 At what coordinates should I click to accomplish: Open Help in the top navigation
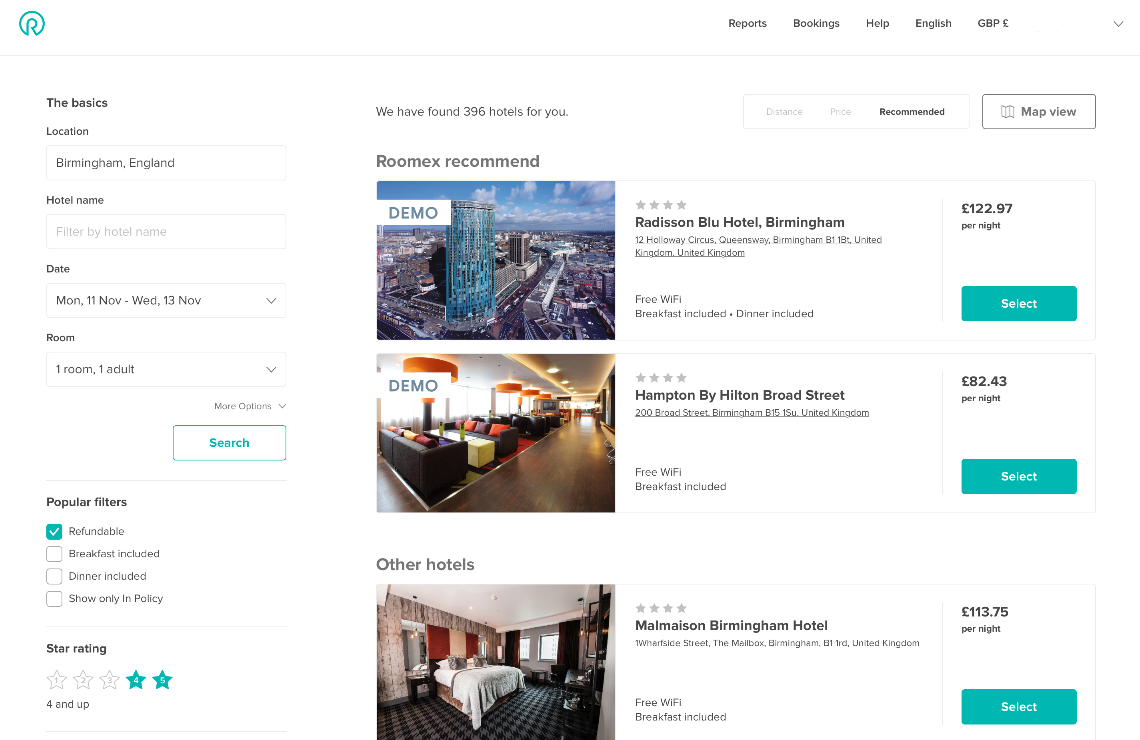tap(878, 23)
